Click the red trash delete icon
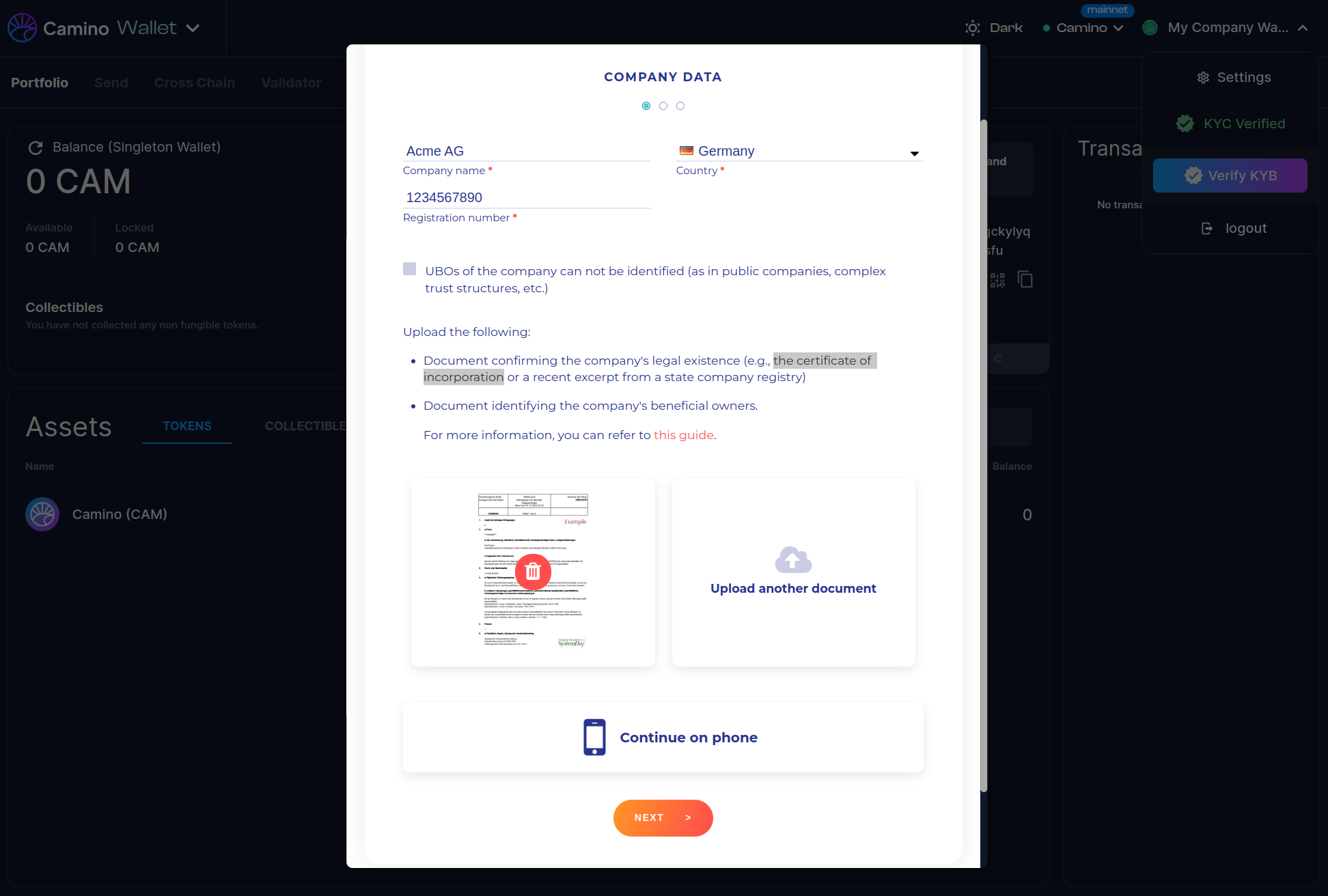Image resolution: width=1328 pixels, height=896 pixels. [533, 572]
